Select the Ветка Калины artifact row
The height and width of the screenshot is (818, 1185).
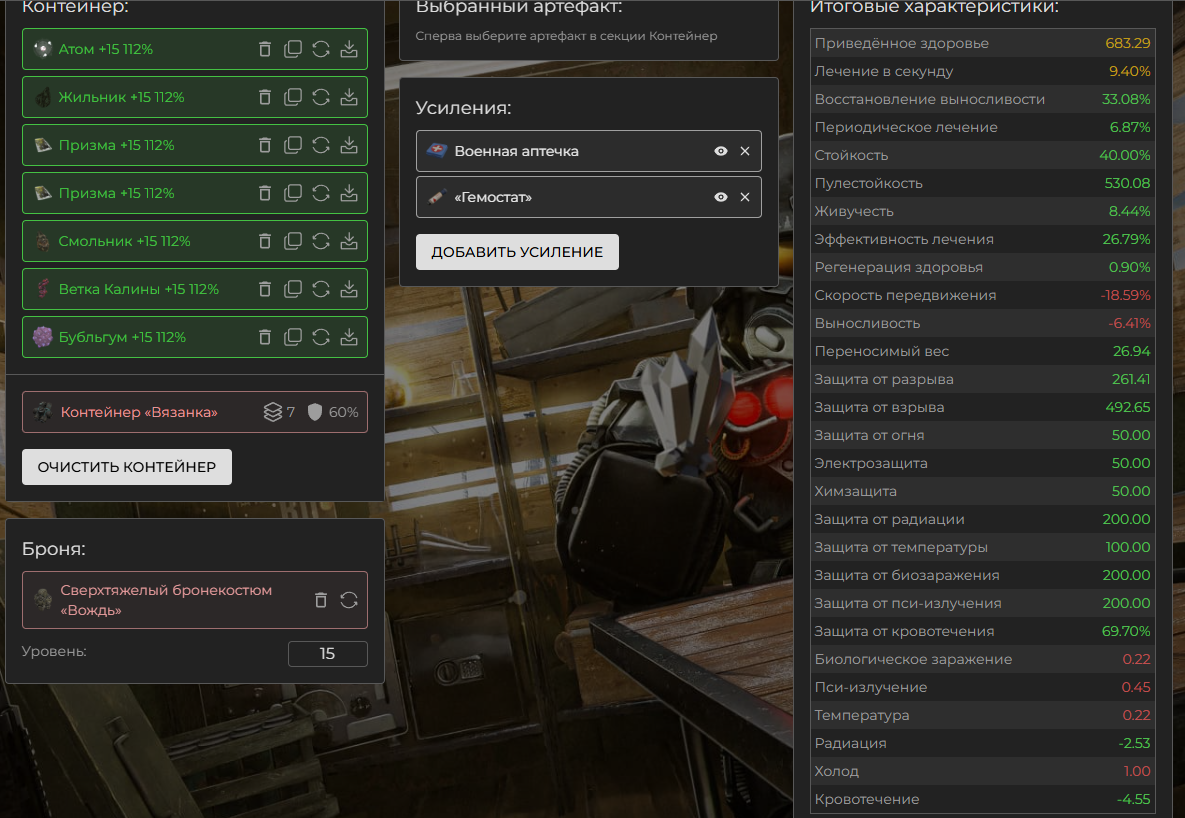138,289
